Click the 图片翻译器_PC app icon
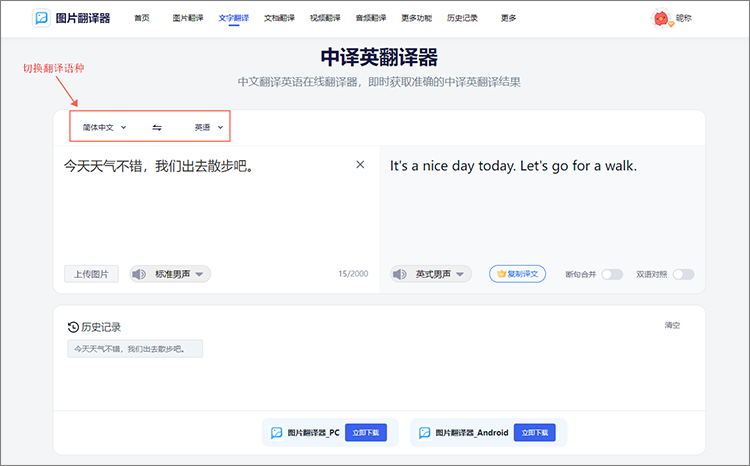Screen dimensions: 750x466 click(276, 433)
